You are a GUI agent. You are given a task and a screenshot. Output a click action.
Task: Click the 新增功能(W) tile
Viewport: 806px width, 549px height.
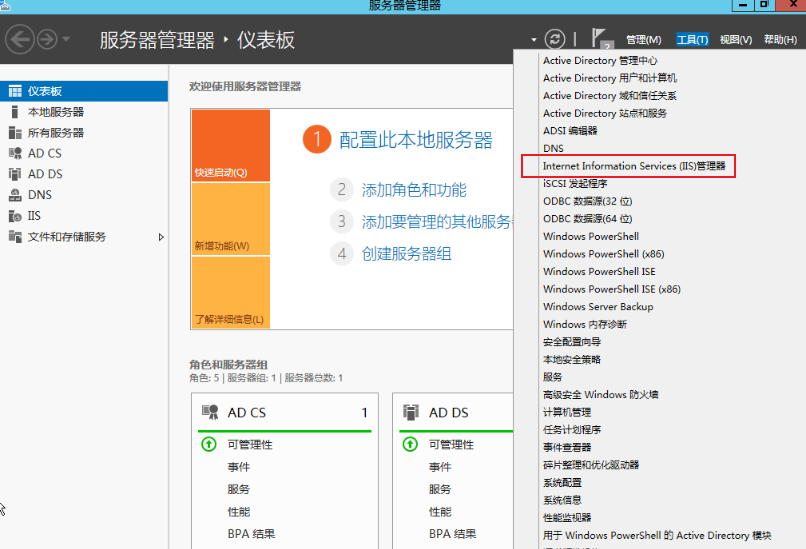pos(231,219)
